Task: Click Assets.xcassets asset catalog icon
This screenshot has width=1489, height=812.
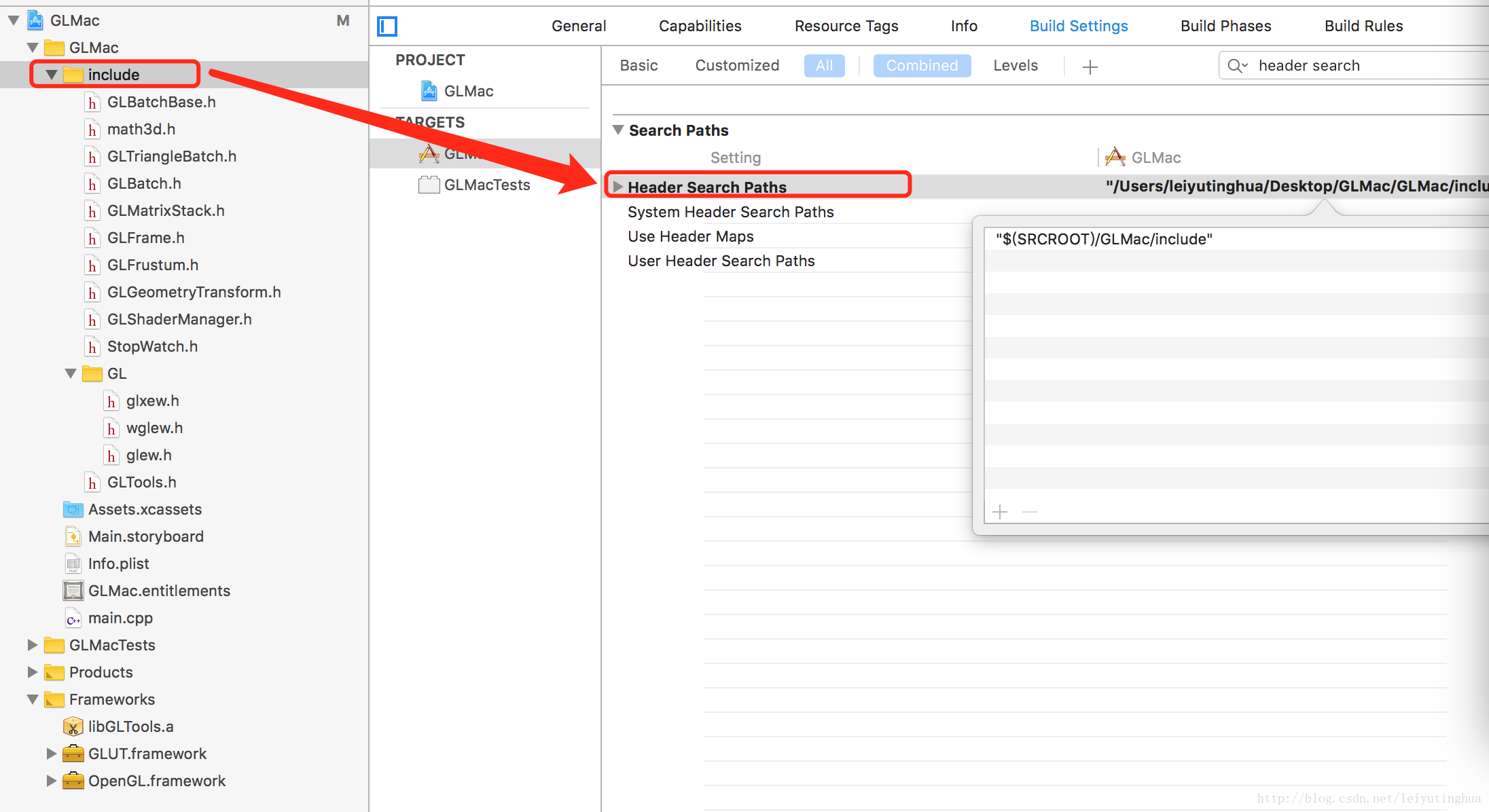Action: [73, 509]
